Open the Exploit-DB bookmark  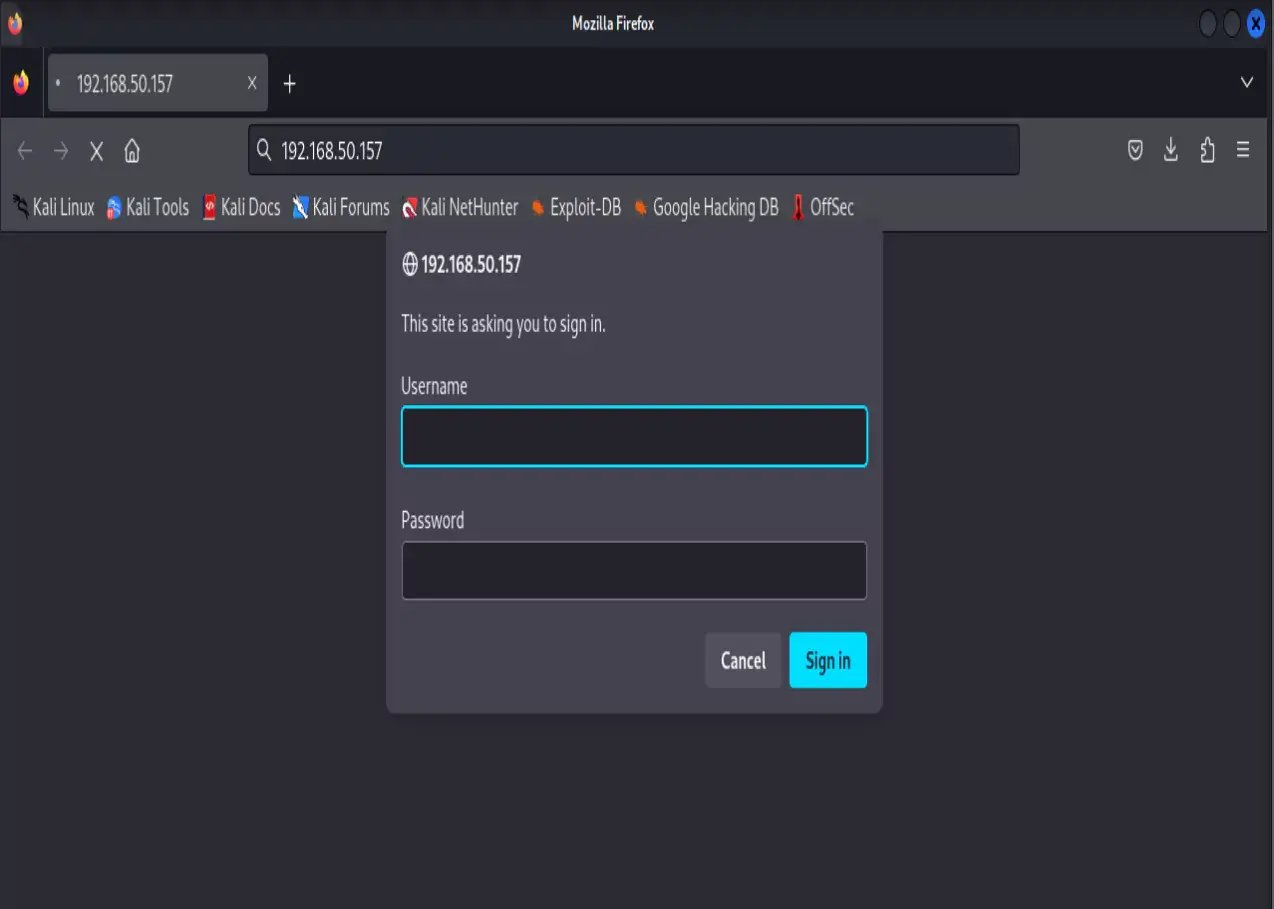(575, 207)
